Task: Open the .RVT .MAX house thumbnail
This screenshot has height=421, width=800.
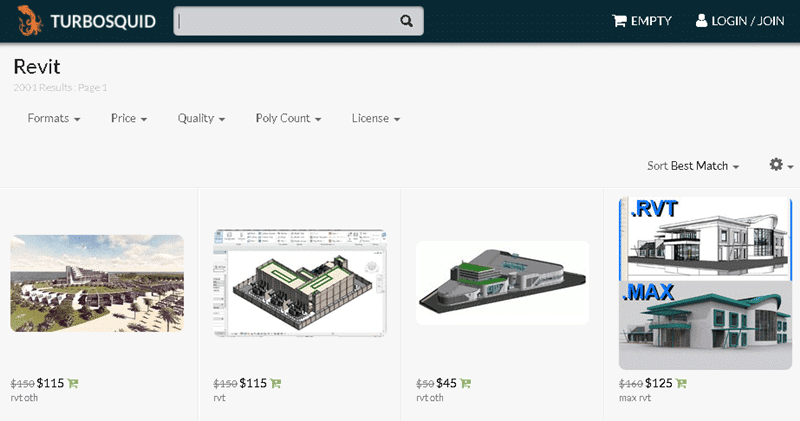Action: (705, 282)
